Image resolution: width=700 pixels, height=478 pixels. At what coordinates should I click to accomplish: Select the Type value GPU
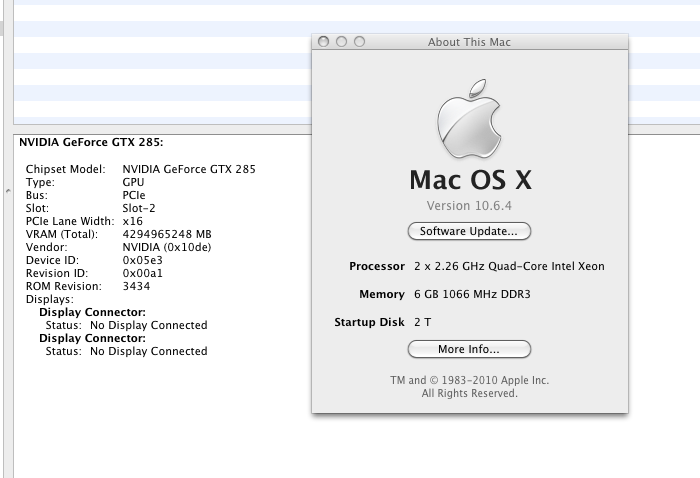133,182
